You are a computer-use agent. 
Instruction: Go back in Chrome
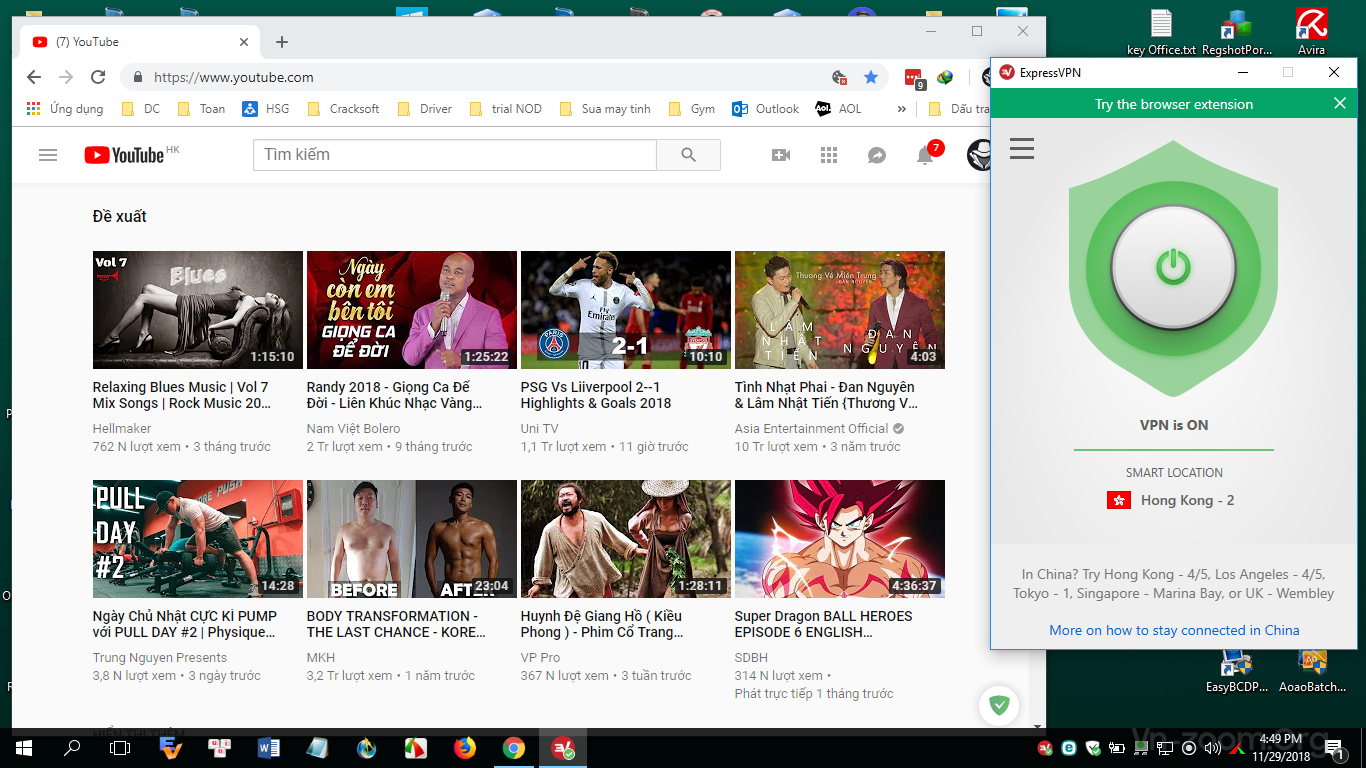point(33,77)
